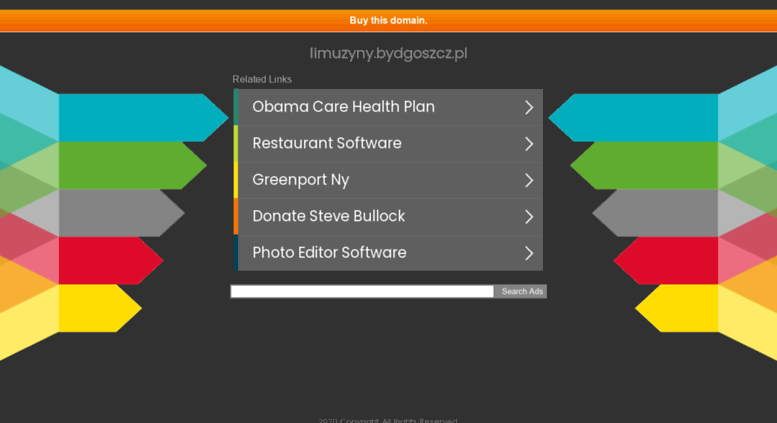
Task: Click chevron arrow beside Restaurant Software
Action: point(529,144)
